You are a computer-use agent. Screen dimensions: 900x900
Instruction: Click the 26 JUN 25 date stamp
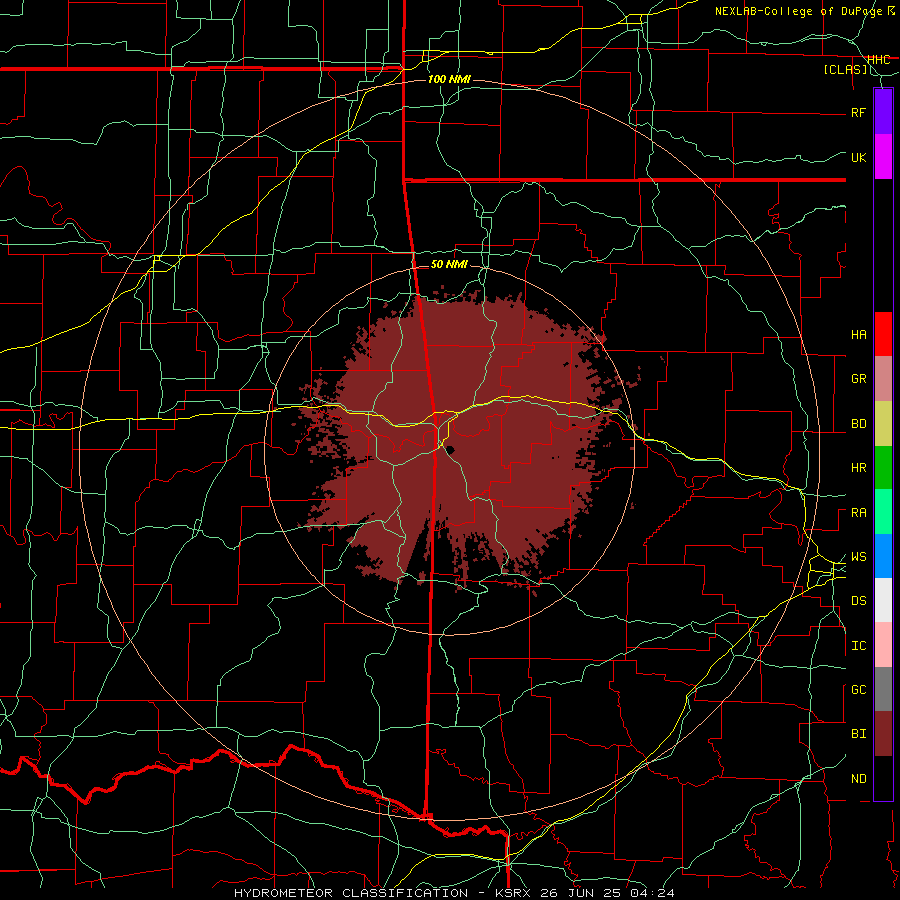click(580, 893)
